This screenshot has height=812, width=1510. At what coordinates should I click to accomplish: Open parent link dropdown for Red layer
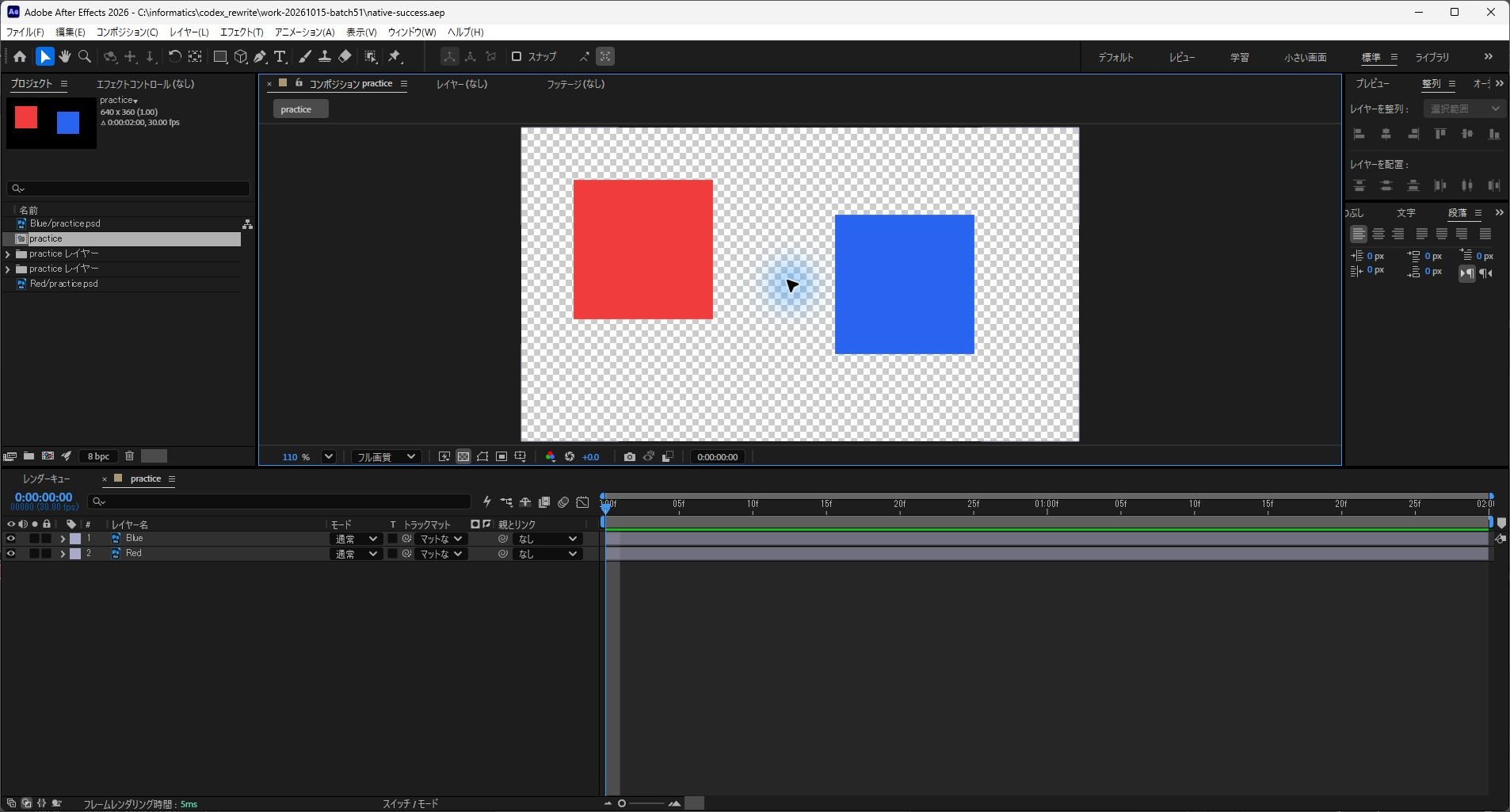coord(547,554)
